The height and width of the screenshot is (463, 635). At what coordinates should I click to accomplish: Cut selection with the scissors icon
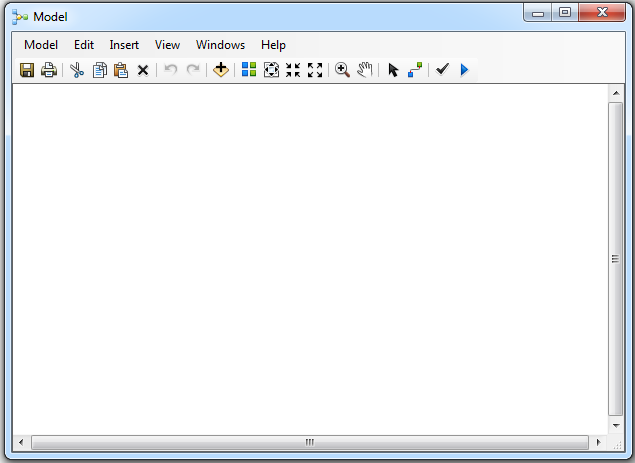click(77, 70)
